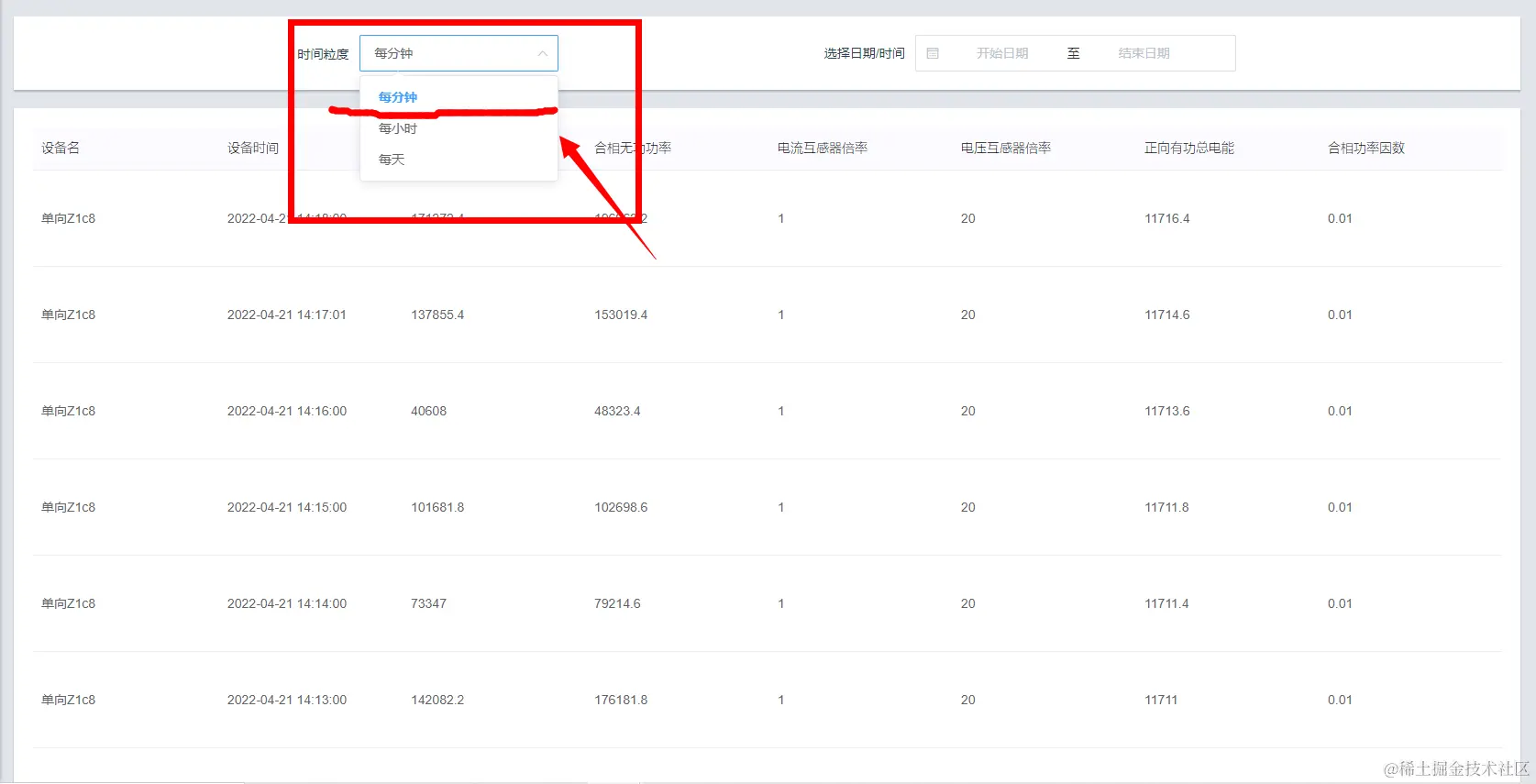Image resolution: width=1536 pixels, height=784 pixels.
Task: Click the 设备名 column header
Action: click(x=61, y=148)
